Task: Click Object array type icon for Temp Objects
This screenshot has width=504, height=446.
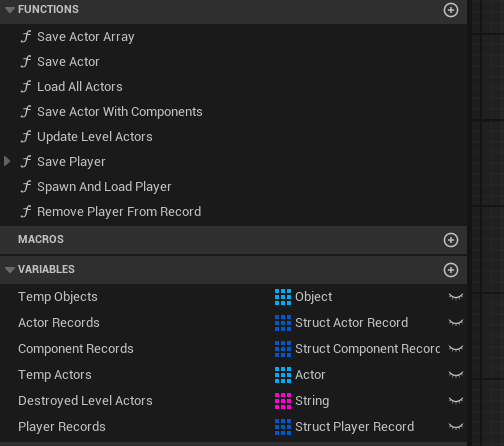Action: pyautogui.click(x=283, y=297)
